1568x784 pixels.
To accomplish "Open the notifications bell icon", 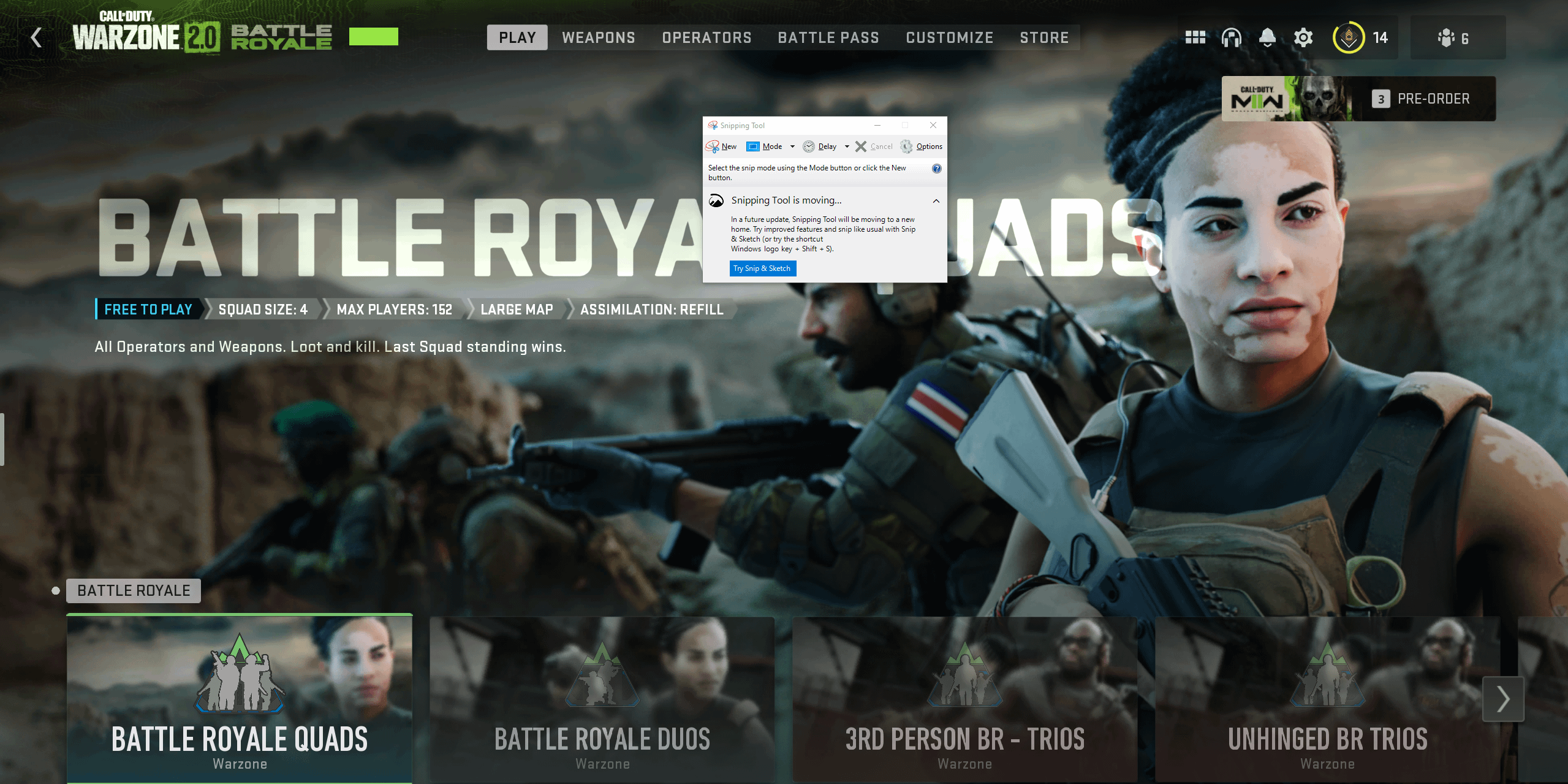I will point(1267,37).
